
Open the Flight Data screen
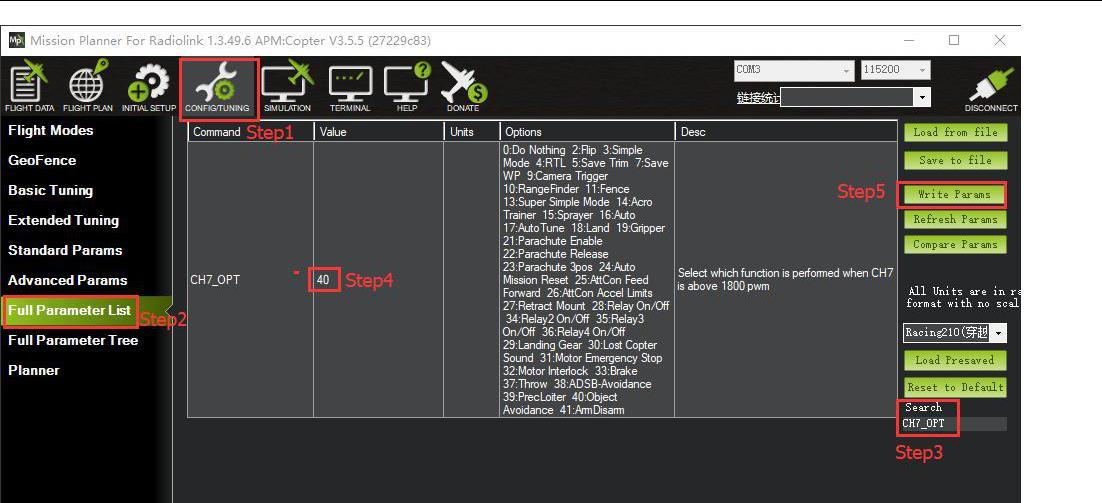tap(29, 86)
